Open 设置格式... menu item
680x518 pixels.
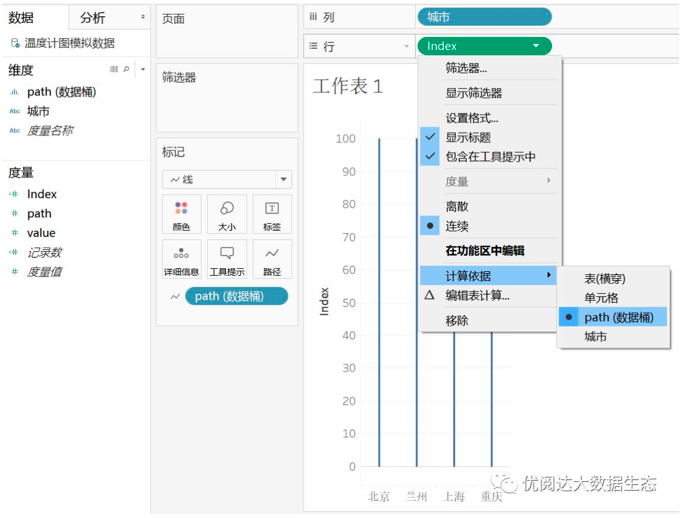click(472, 118)
